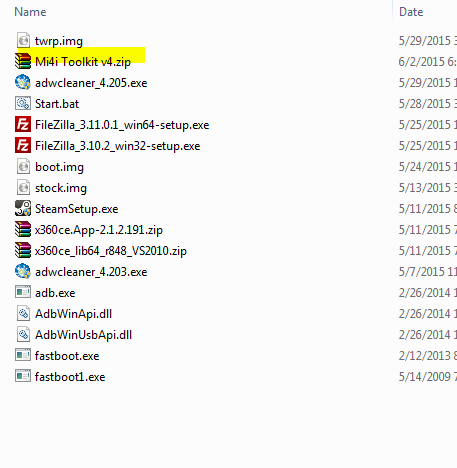The height and width of the screenshot is (468, 457).
Task: Select the name x360ce.App-2.1.2.191.zip
Action: [x=99, y=230]
